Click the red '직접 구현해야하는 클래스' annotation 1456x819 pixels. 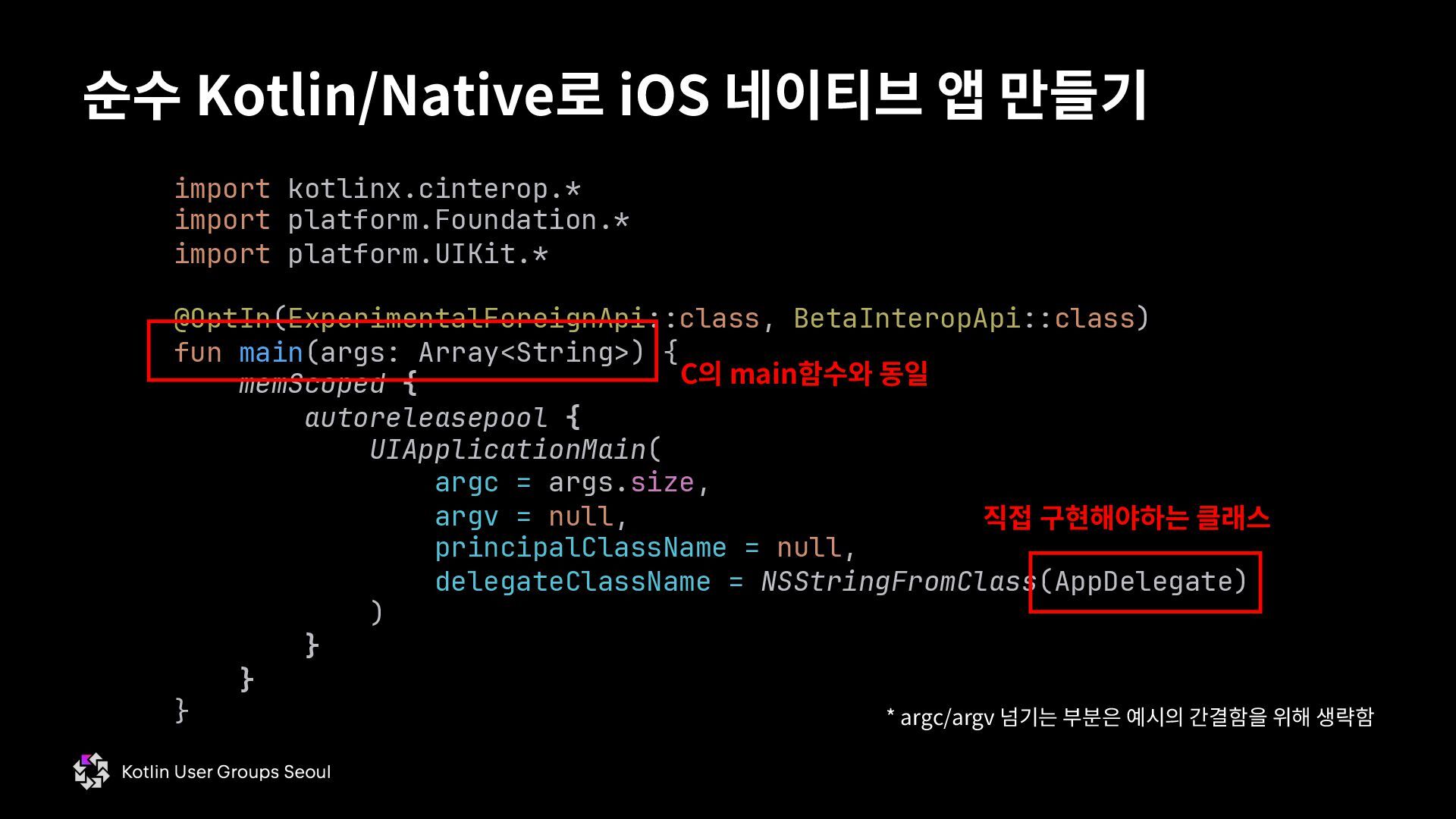click(1126, 518)
